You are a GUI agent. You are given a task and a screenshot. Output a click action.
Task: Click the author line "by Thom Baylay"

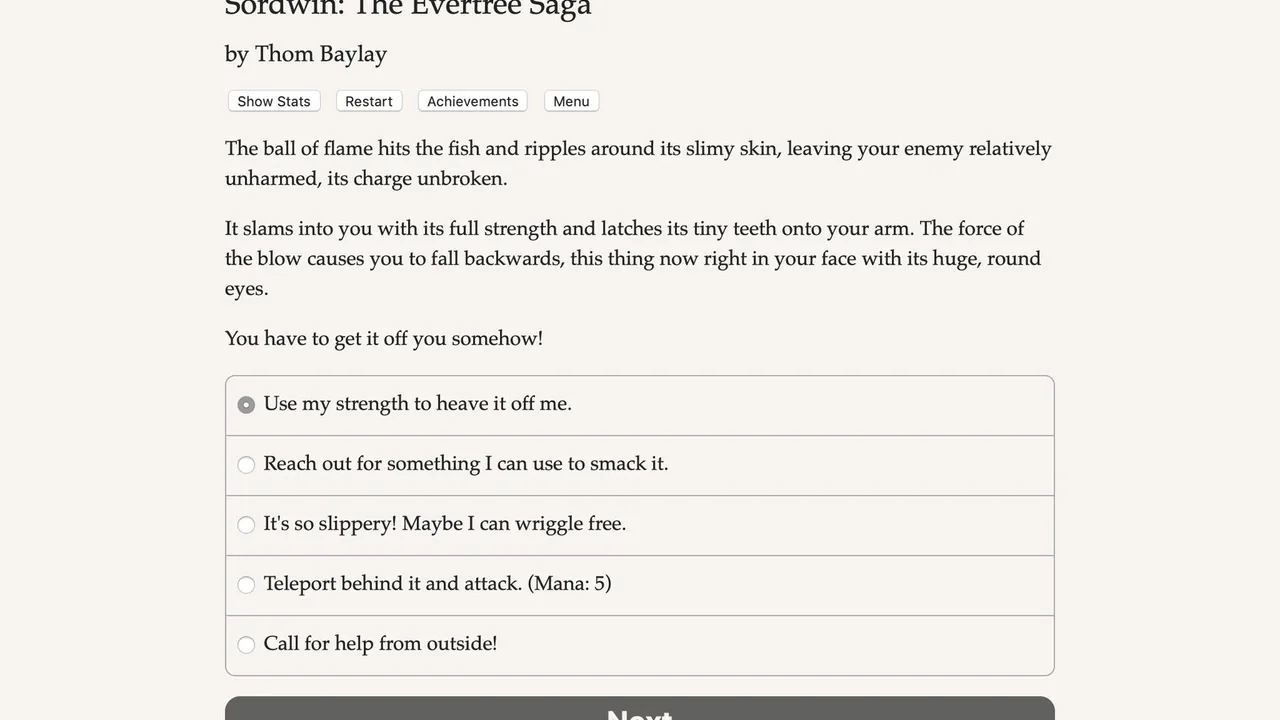coord(306,54)
